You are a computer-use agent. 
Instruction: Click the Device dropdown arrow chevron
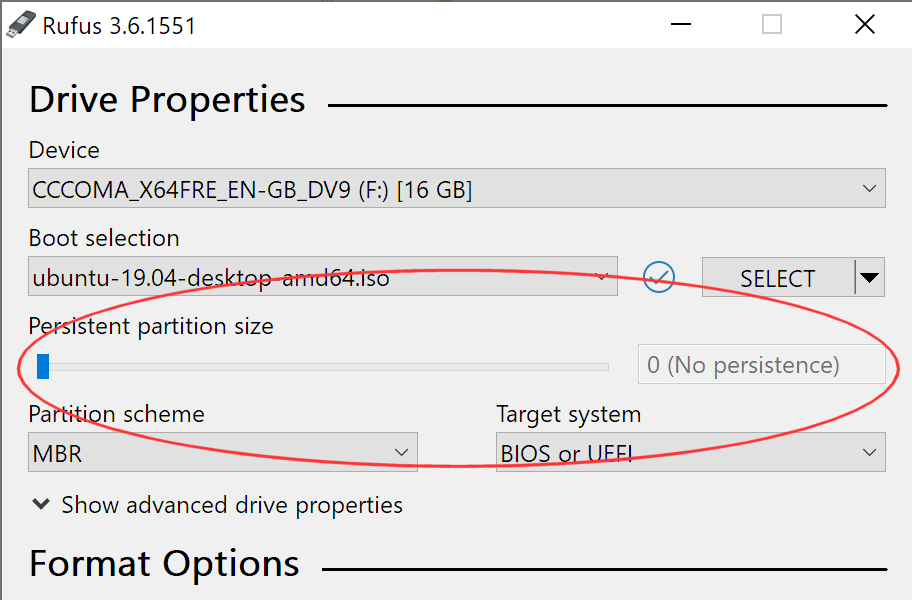click(x=869, y=188)
